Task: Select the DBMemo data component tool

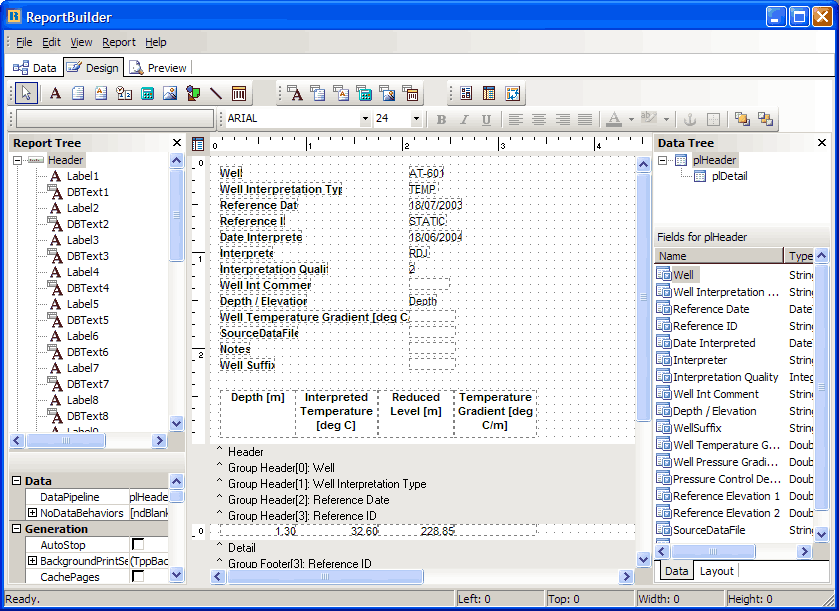Action: click(318, 93)
